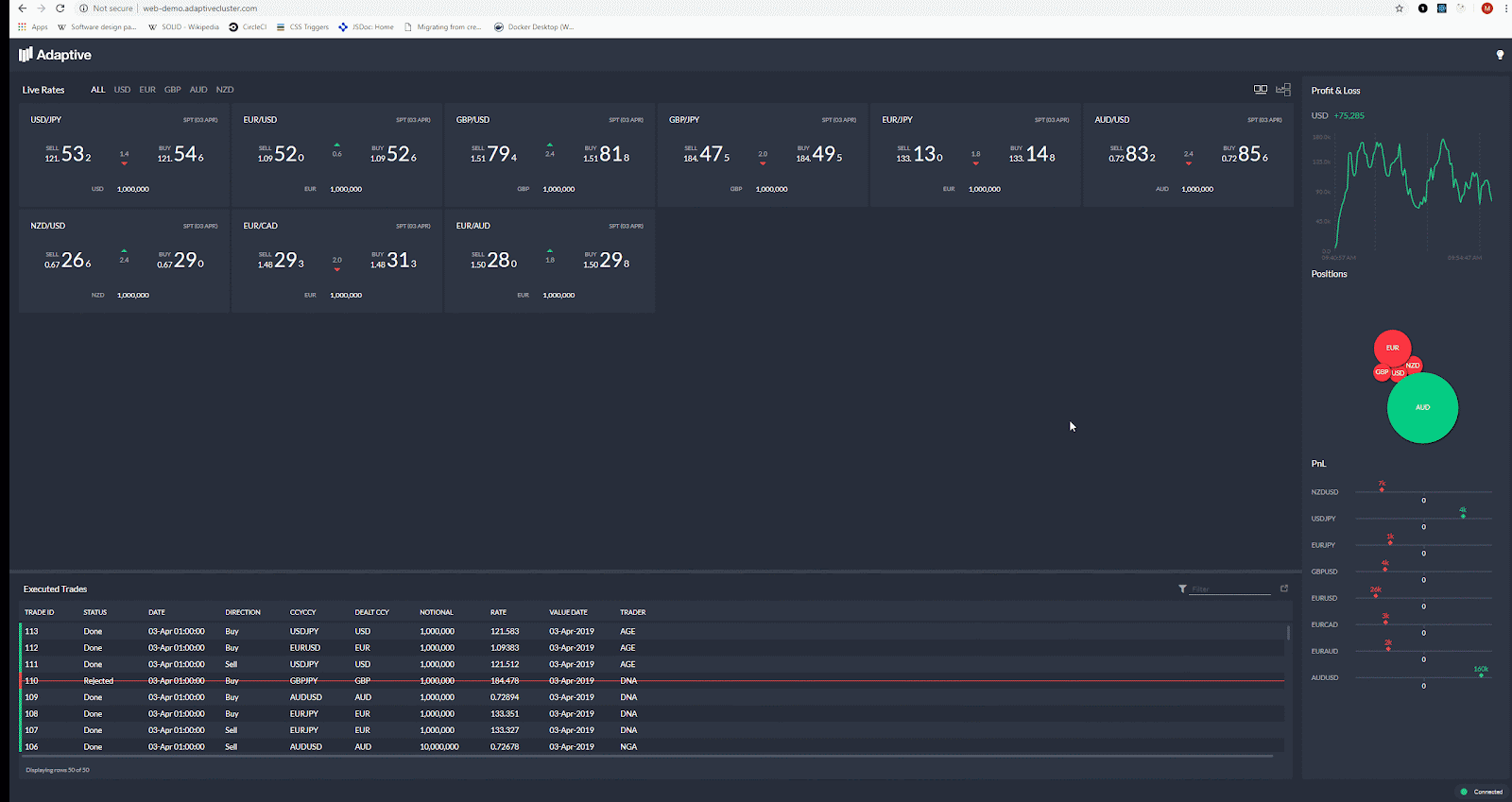
Task: Focus the Executed Trades Filter text box
Action: pos(1230,589)
